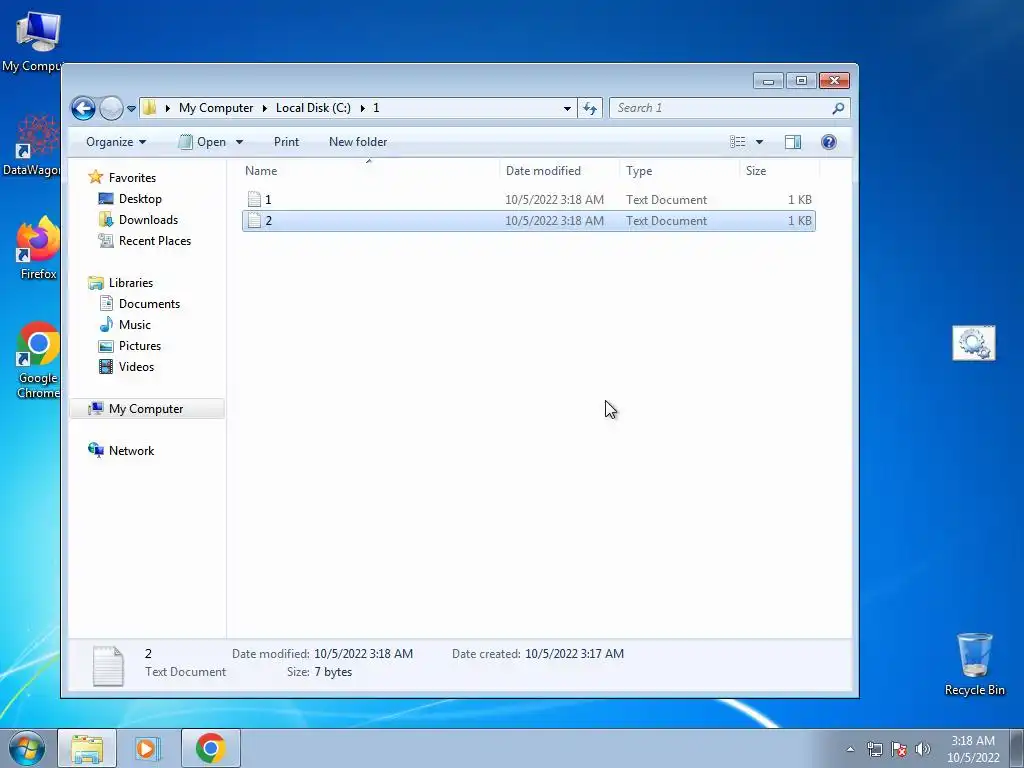
Task: Click the Search 1 input field
Action: pyautogui.click(x=722, y=108)
